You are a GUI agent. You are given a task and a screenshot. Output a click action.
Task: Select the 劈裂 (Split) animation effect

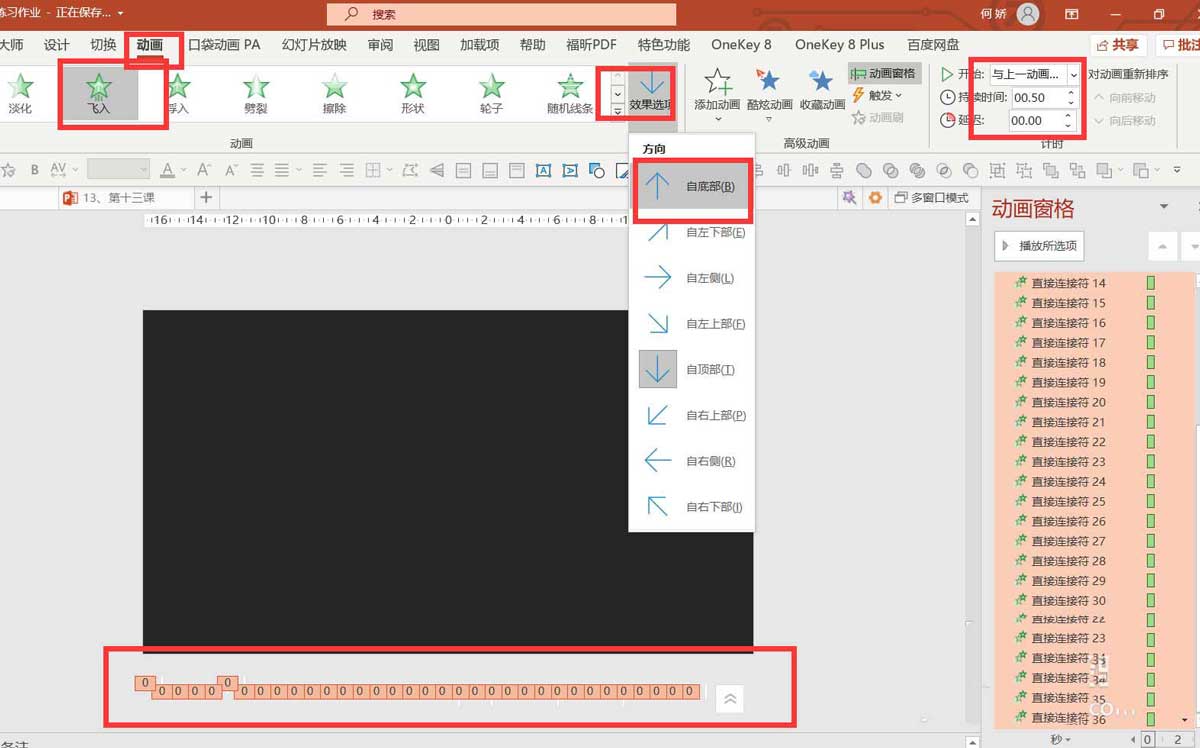256,94
